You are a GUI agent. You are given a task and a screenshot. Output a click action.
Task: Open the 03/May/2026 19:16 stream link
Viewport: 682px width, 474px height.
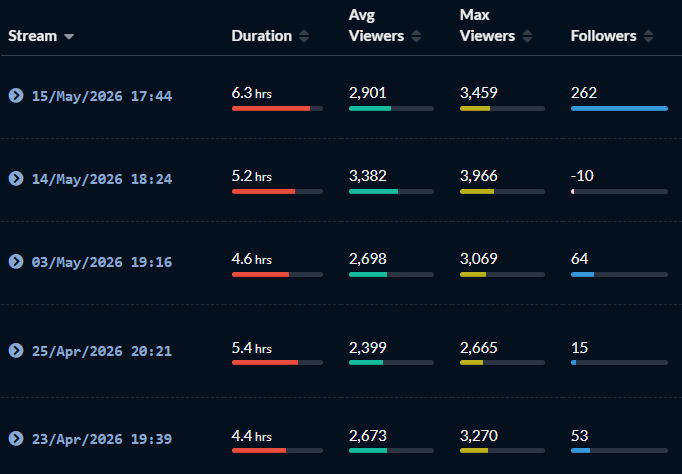click(x=102, y=262)
